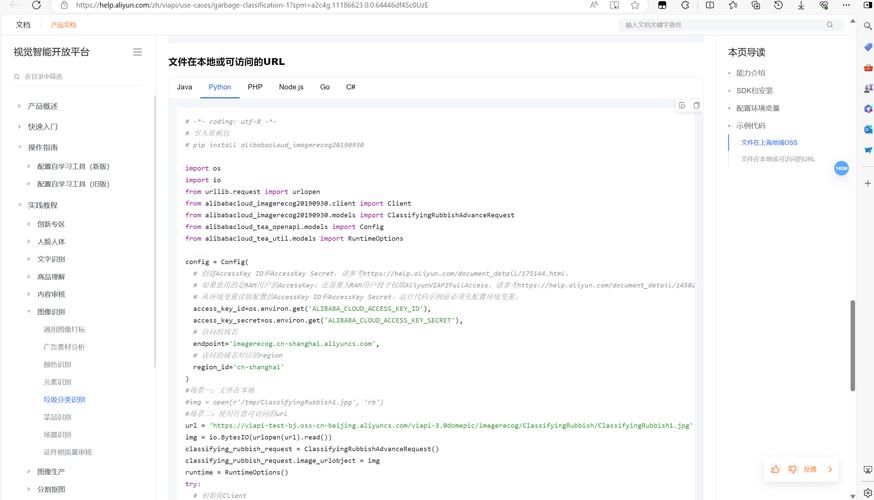Click the search magnifier in document search box

pos(827,24)
